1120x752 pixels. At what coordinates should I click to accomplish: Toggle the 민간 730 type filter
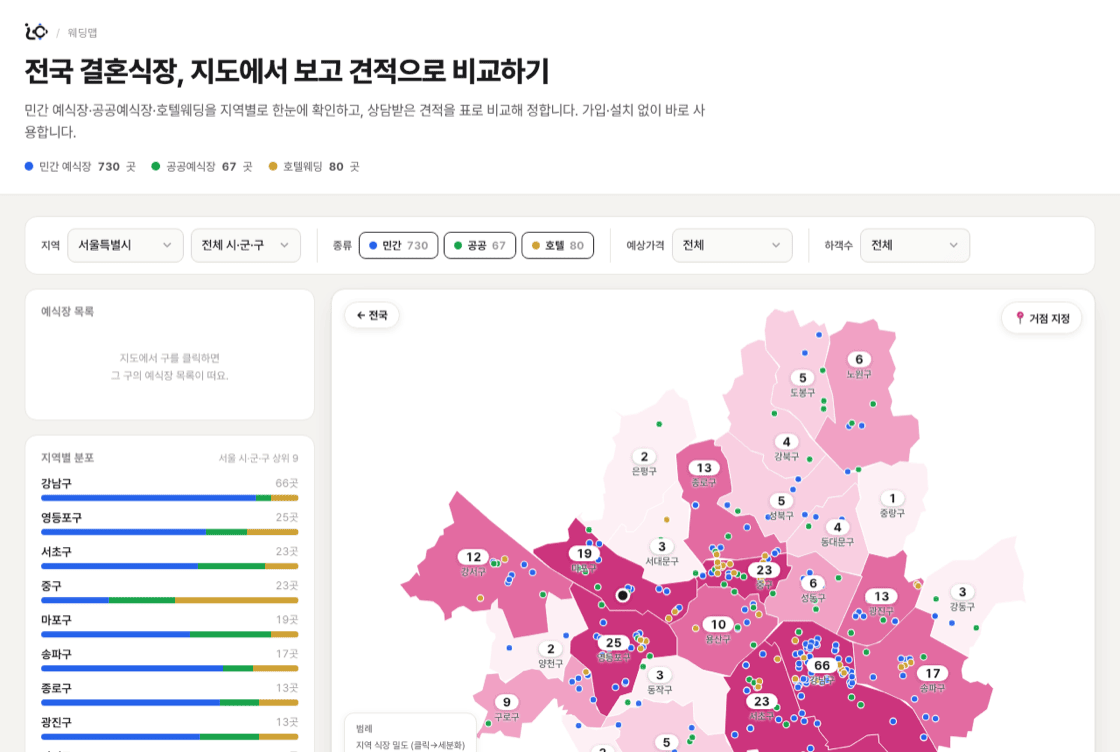(x=399, y=246)
